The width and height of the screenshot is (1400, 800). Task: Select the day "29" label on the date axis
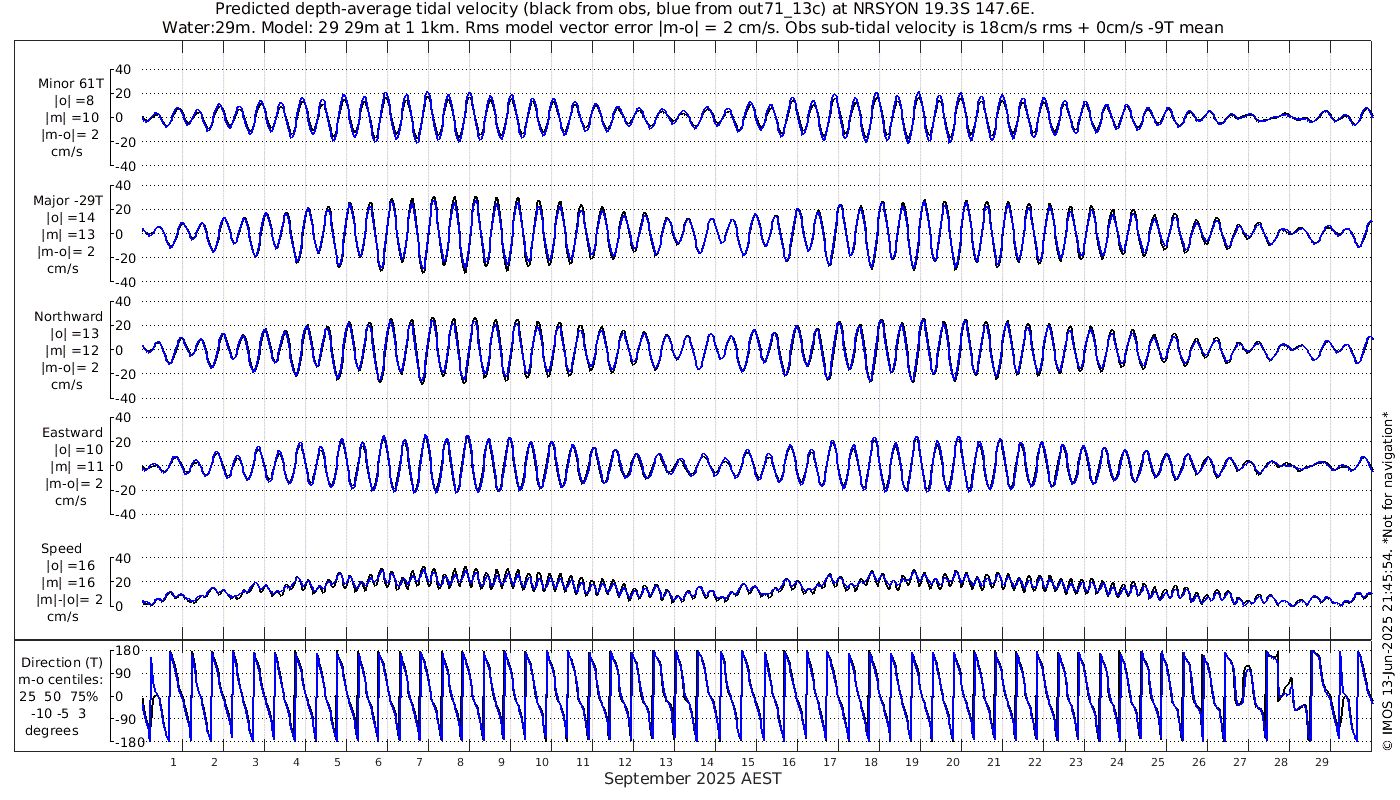coord(1322,762)
